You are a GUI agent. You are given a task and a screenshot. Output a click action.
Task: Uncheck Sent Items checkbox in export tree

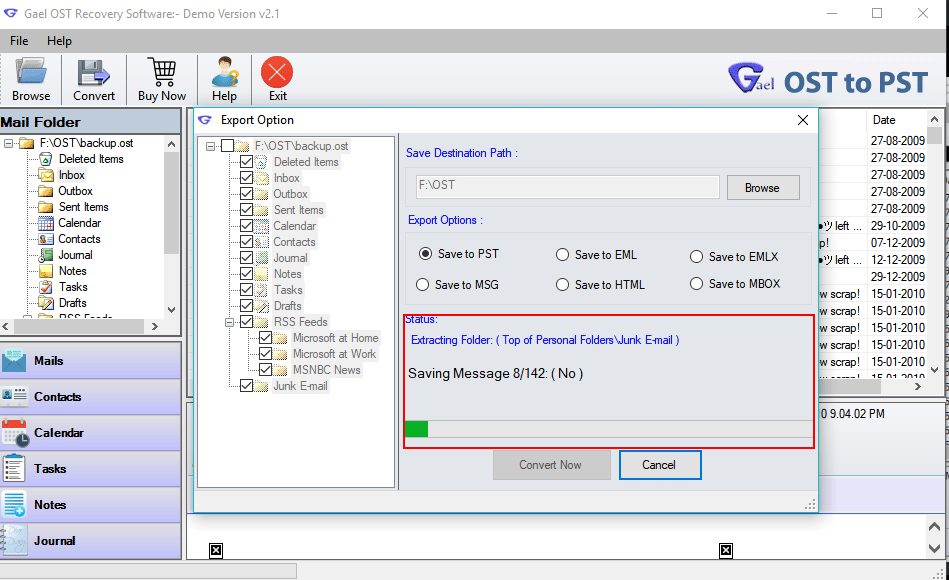(246, 209)
